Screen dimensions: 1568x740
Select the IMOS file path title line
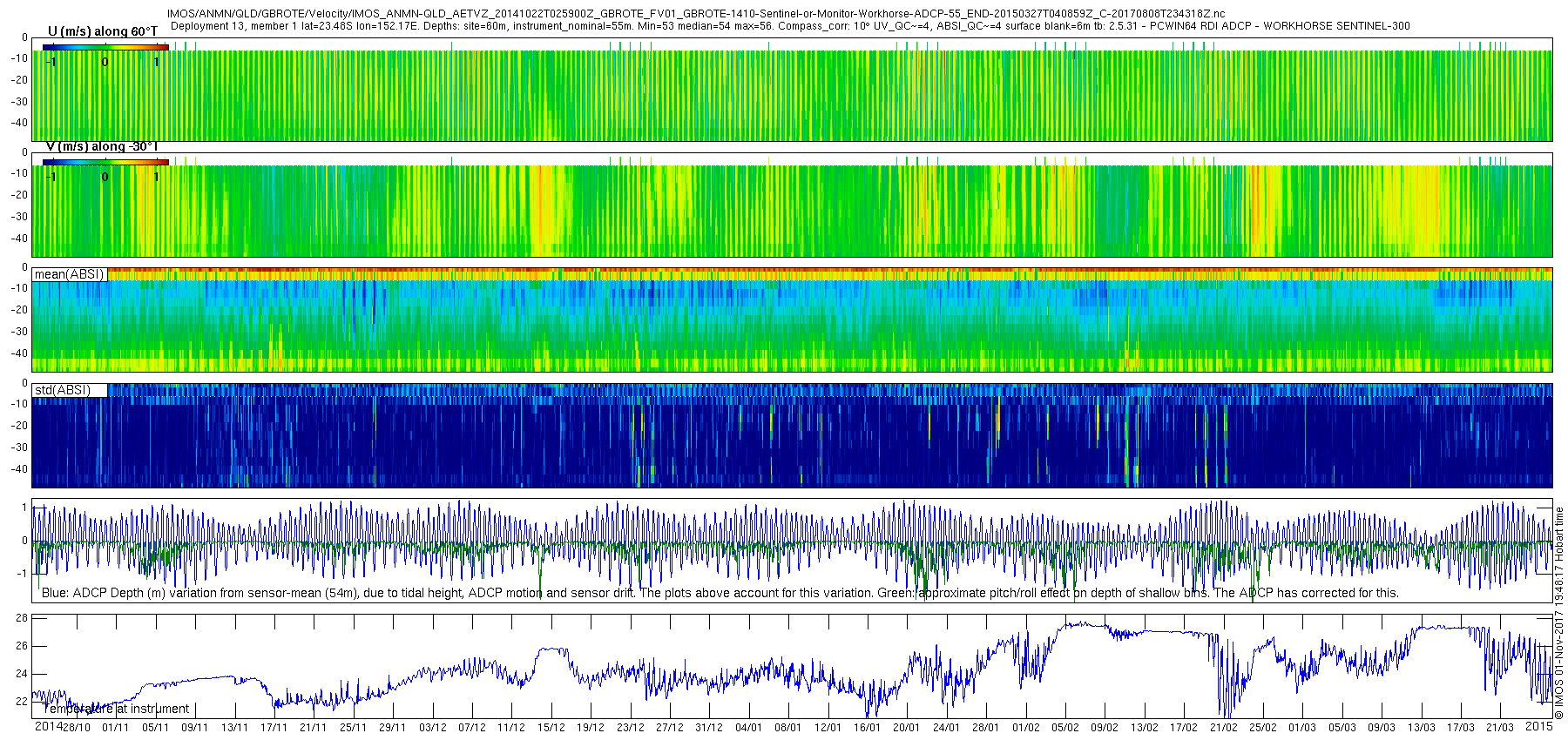click(696, 14)
